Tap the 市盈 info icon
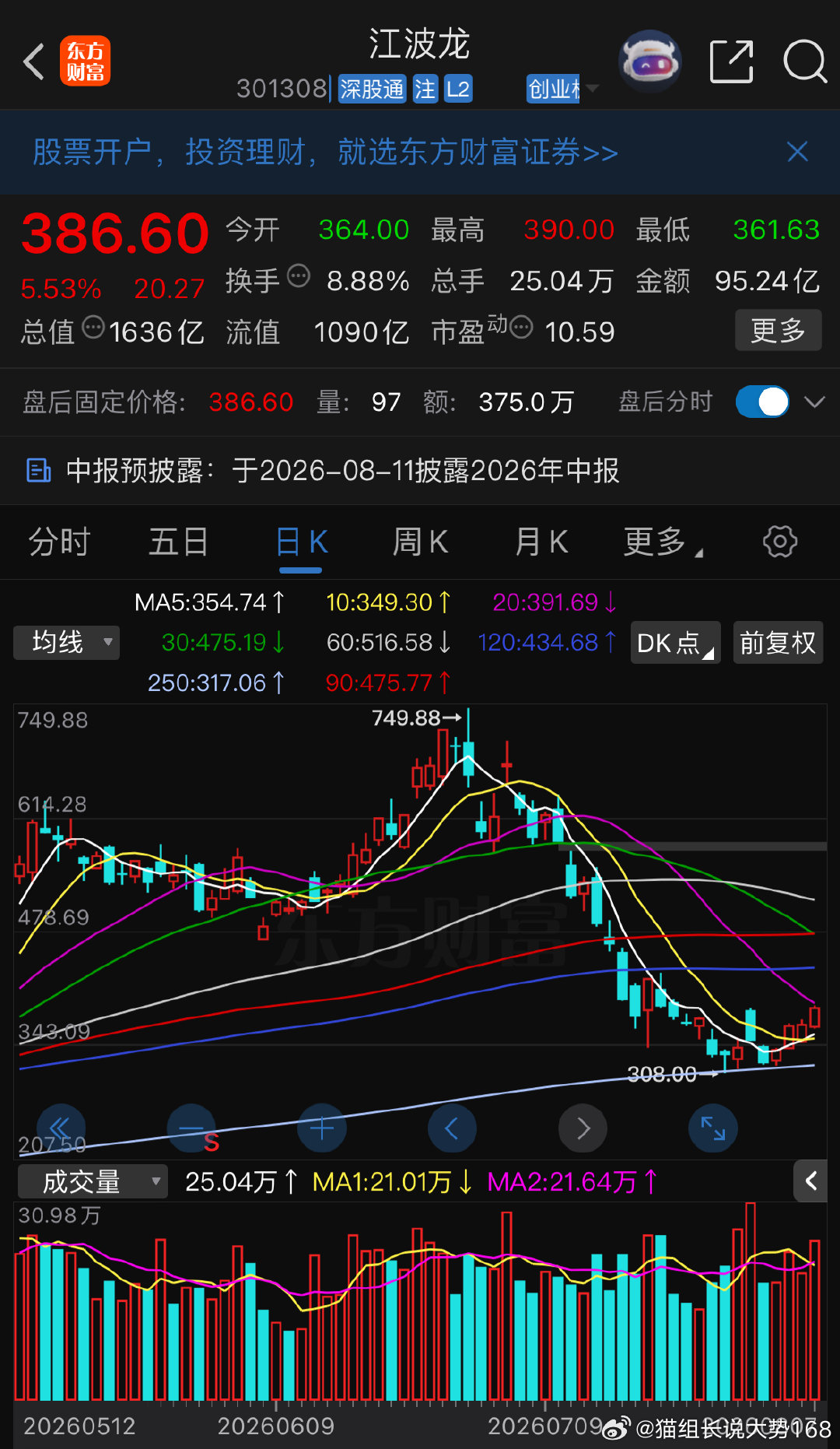 click(521, 327)
